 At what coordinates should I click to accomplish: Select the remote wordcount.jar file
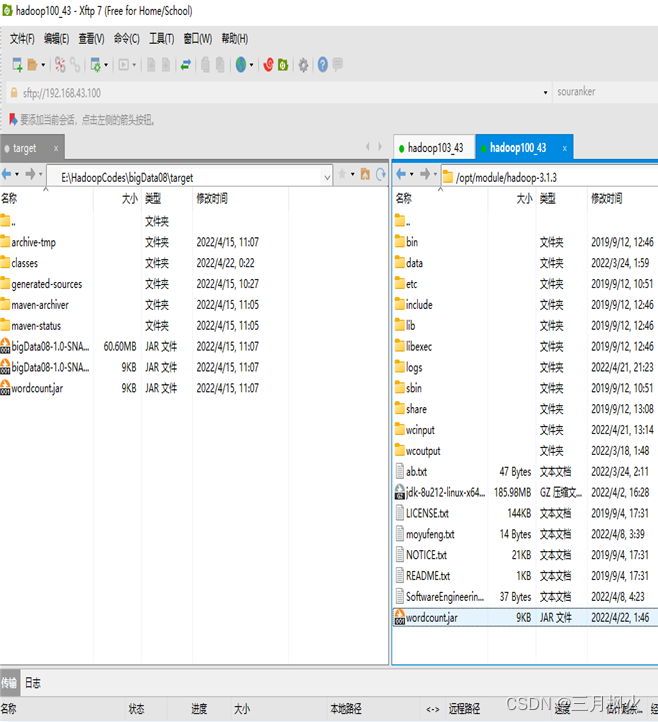click(525, 617)
